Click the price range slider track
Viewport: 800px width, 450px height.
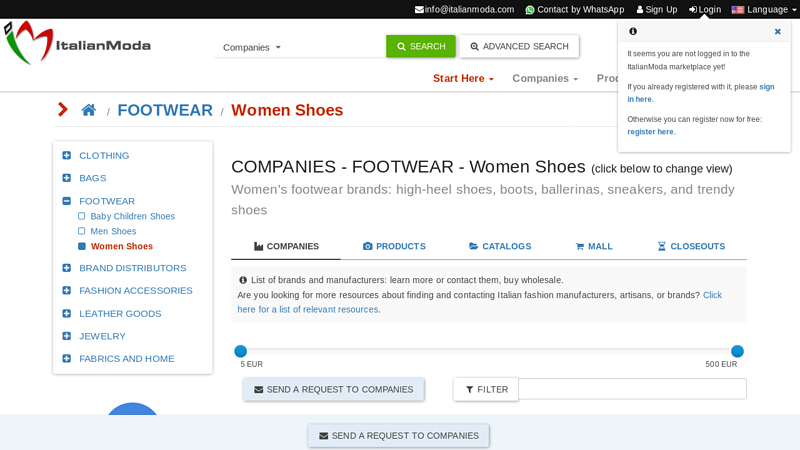(x=489, y=351)
